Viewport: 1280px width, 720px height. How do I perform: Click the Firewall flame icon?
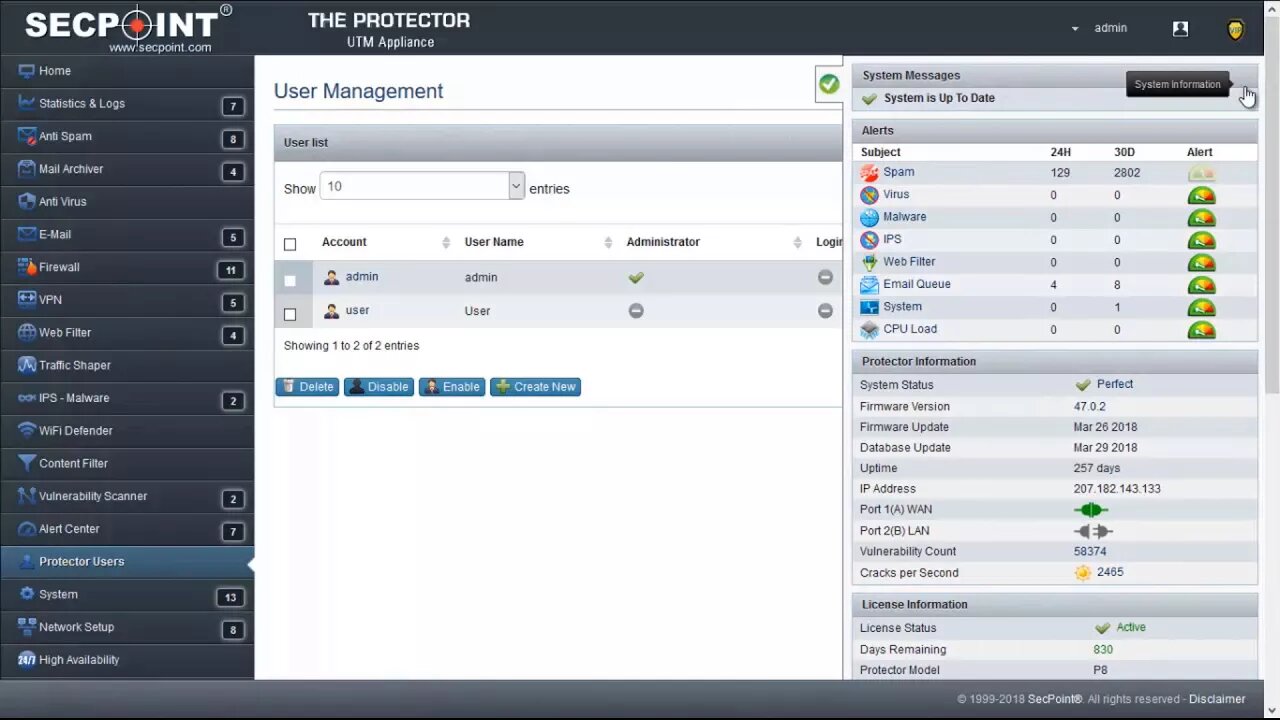pyautogui.click(x=26, y=267)
